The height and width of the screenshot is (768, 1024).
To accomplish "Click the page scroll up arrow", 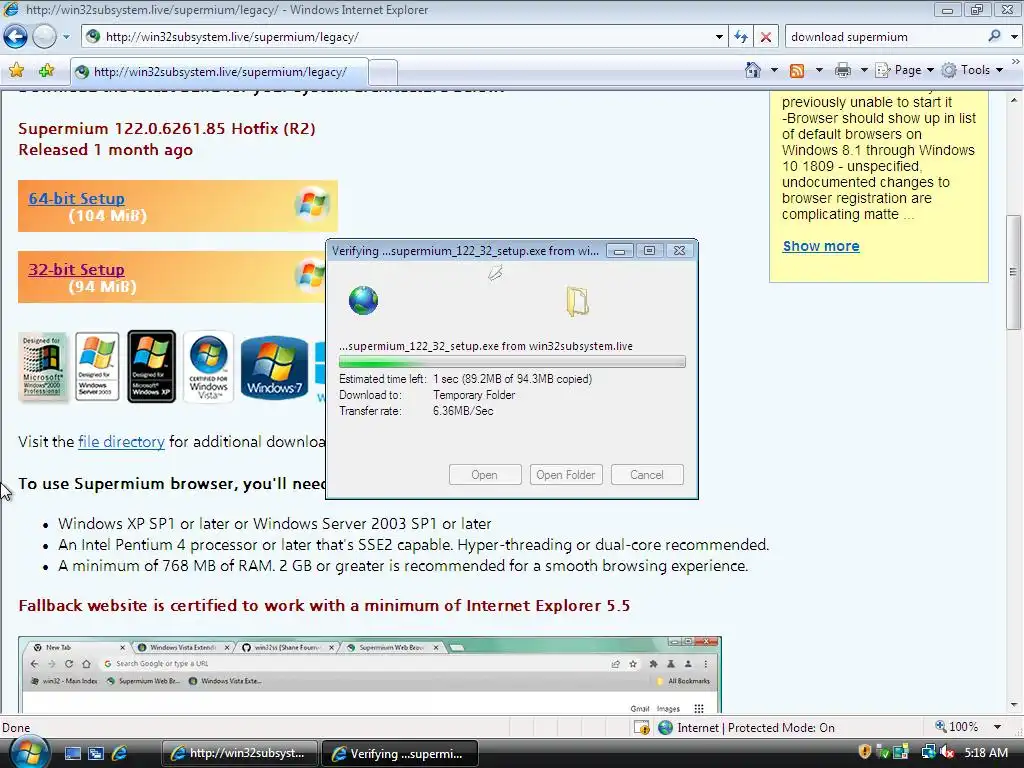I will (1014, 100).
